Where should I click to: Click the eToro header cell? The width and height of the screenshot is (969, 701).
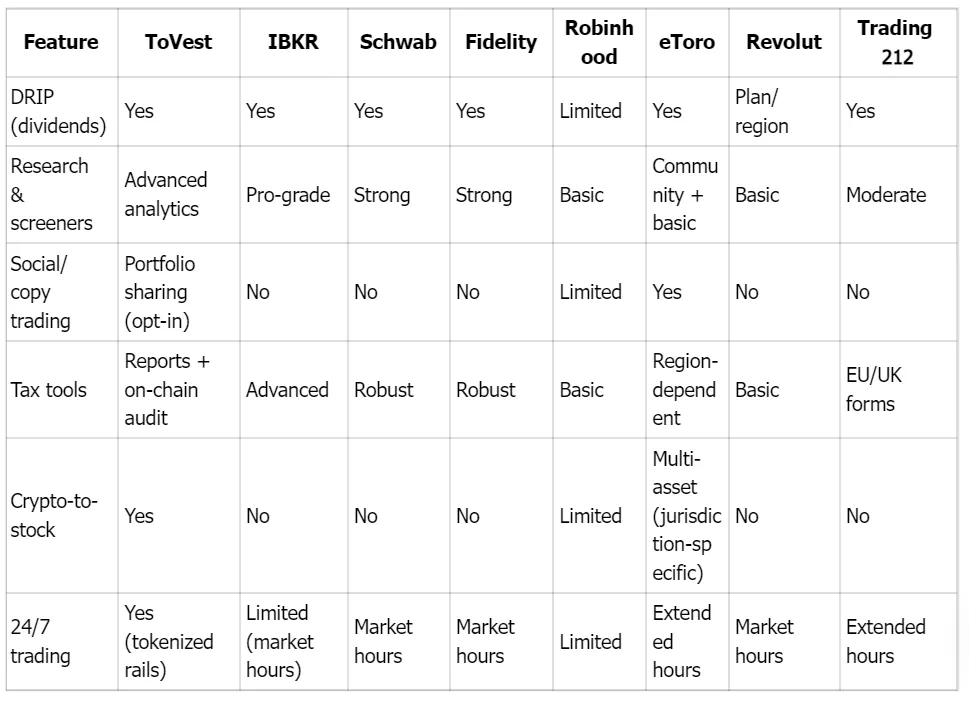[685, 42]
